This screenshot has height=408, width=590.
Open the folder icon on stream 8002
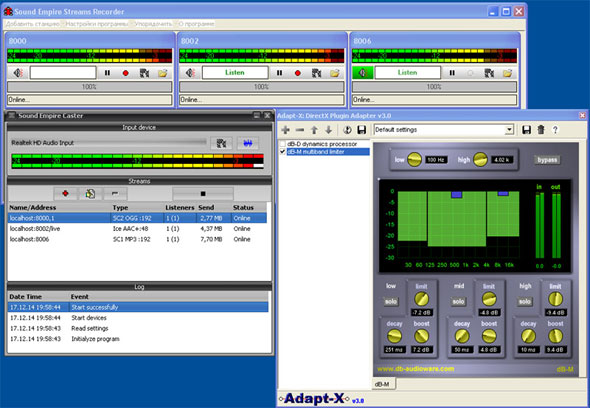335,73
